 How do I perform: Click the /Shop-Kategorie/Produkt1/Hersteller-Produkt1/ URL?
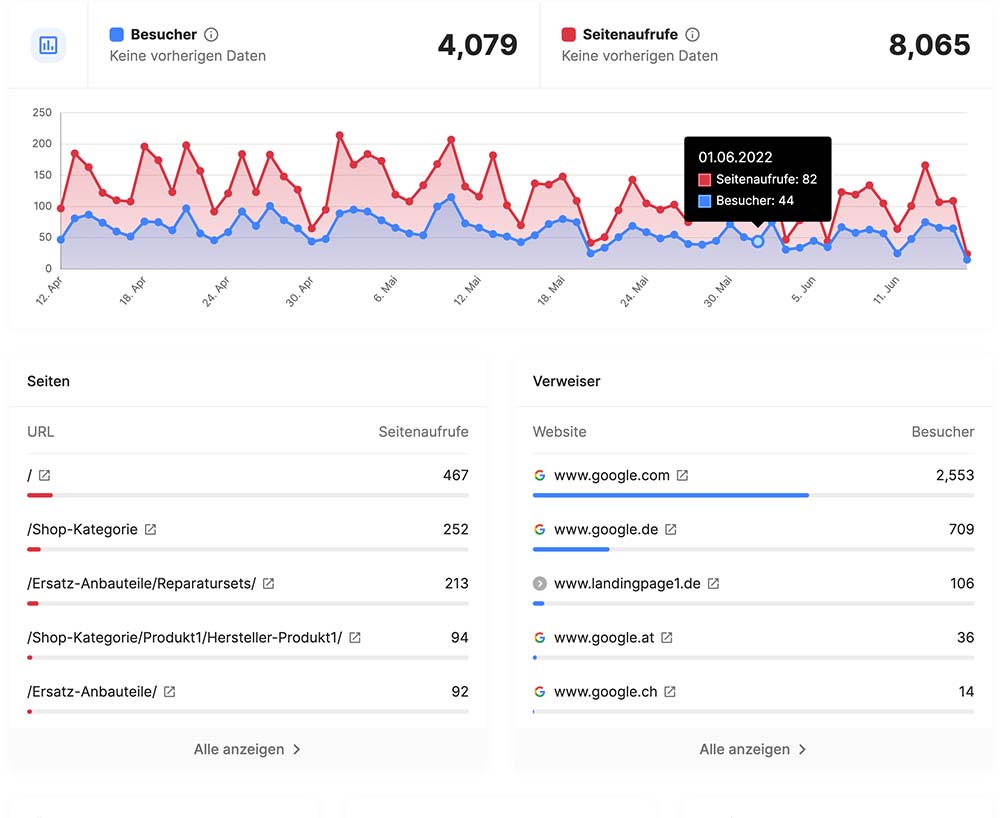tap(185, 638)
